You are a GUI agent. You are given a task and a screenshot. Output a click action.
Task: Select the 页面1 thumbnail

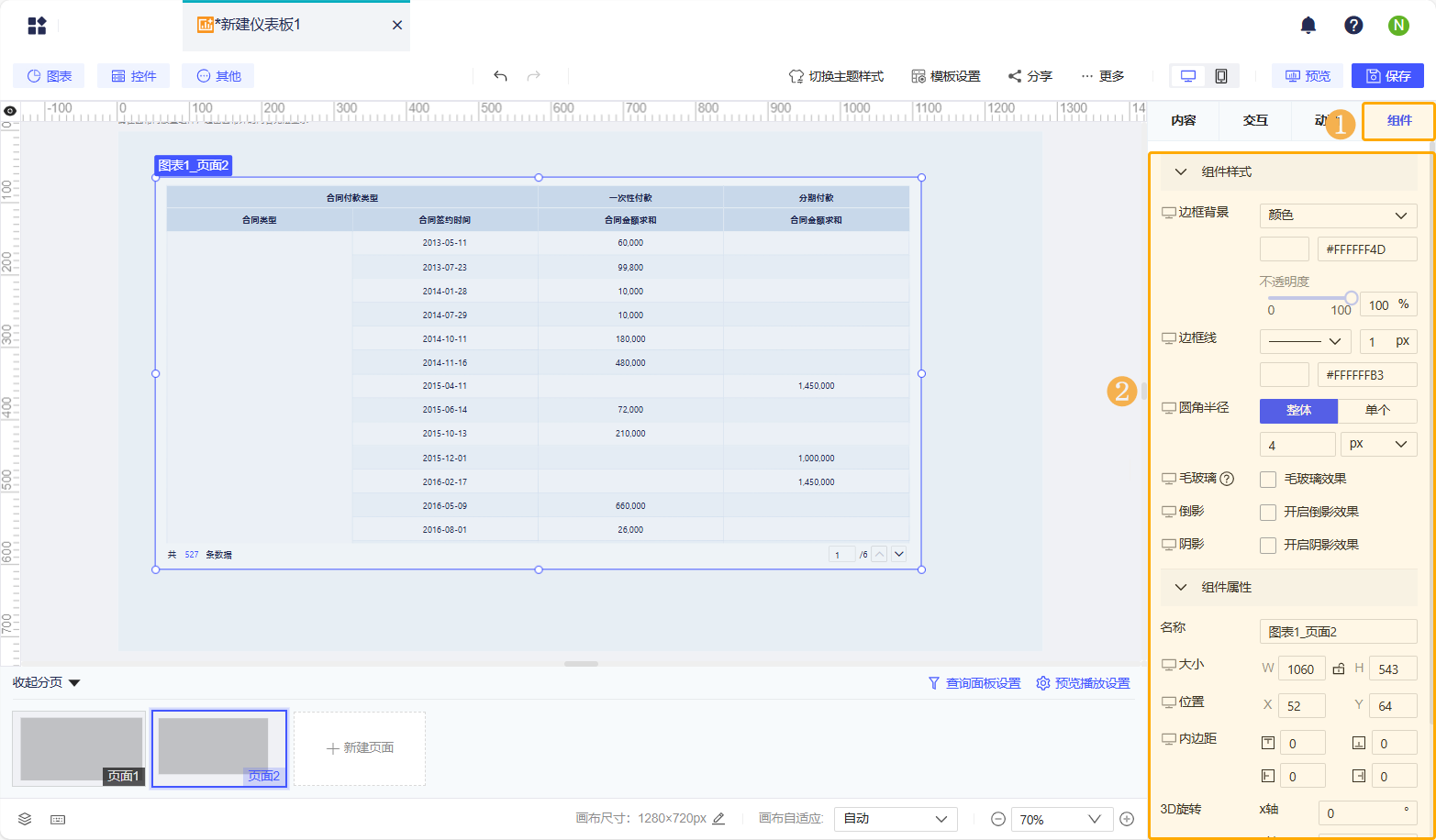pos(79,748)
